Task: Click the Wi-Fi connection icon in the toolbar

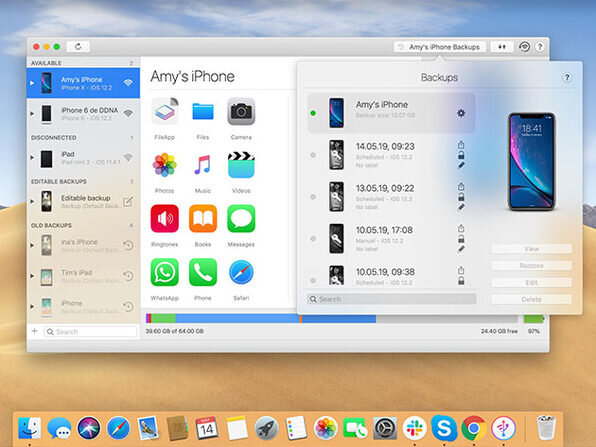Action: point(525,47)
